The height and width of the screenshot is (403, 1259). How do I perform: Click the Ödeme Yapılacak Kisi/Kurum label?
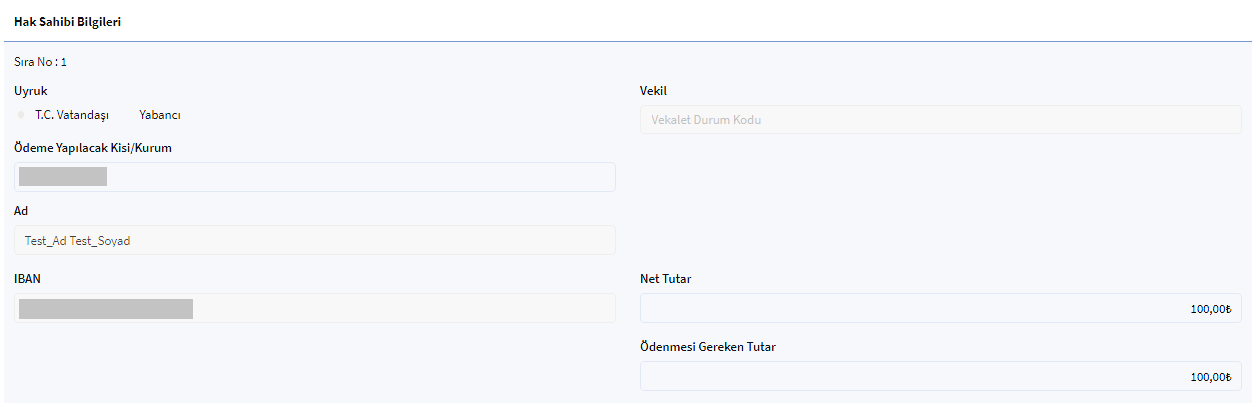click(x=94, y=148)
